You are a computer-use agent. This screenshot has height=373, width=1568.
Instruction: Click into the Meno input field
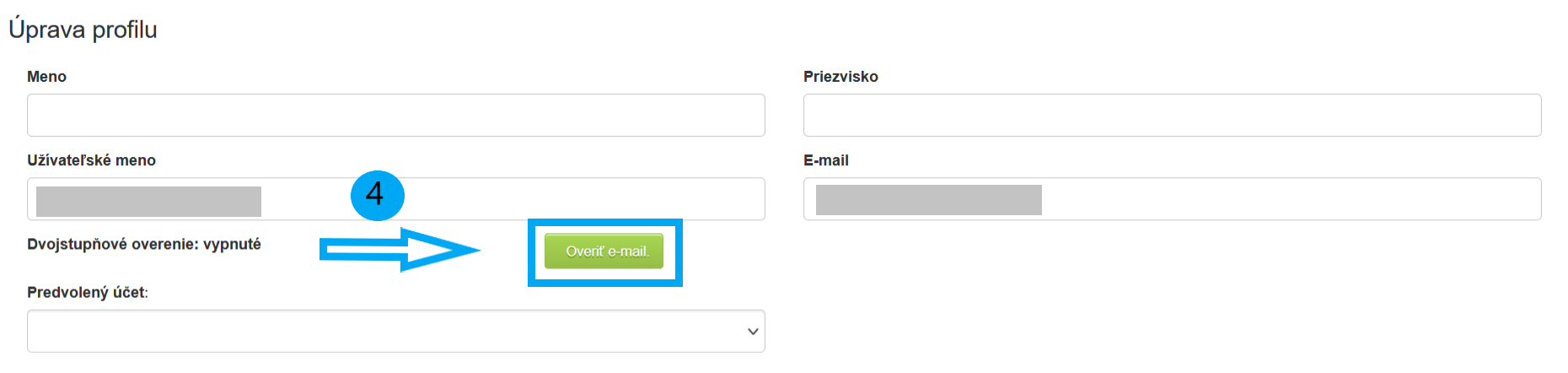(x=395, y=116)
